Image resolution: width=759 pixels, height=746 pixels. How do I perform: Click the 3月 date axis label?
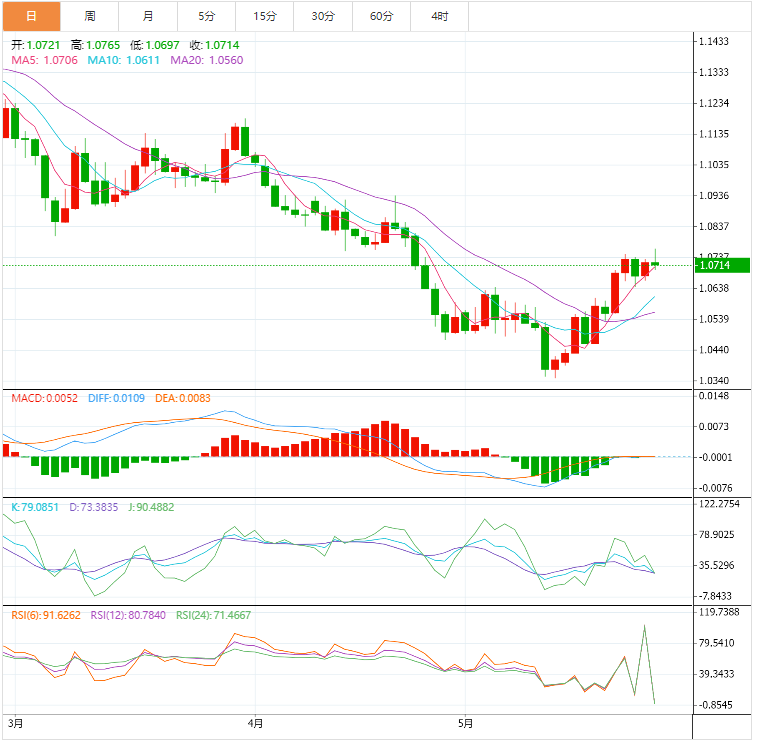[x=15, y=723]
